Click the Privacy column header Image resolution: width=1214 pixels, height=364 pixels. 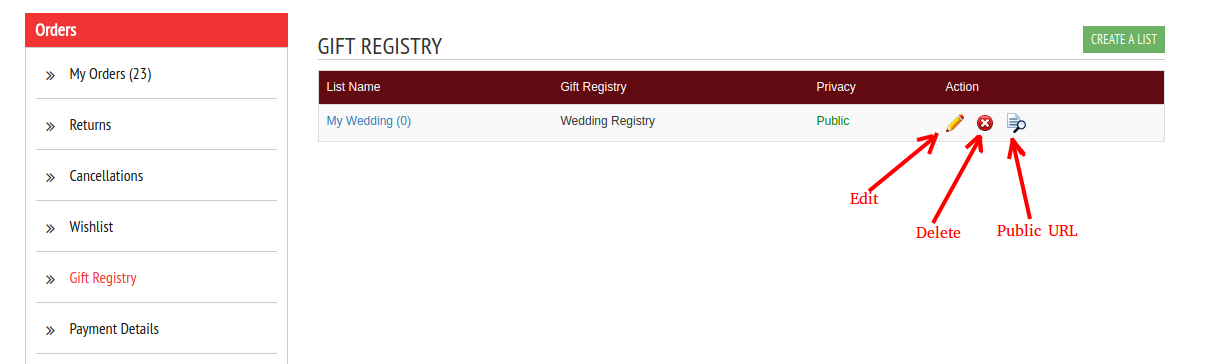pyautogui.click(x=836, y=87)
